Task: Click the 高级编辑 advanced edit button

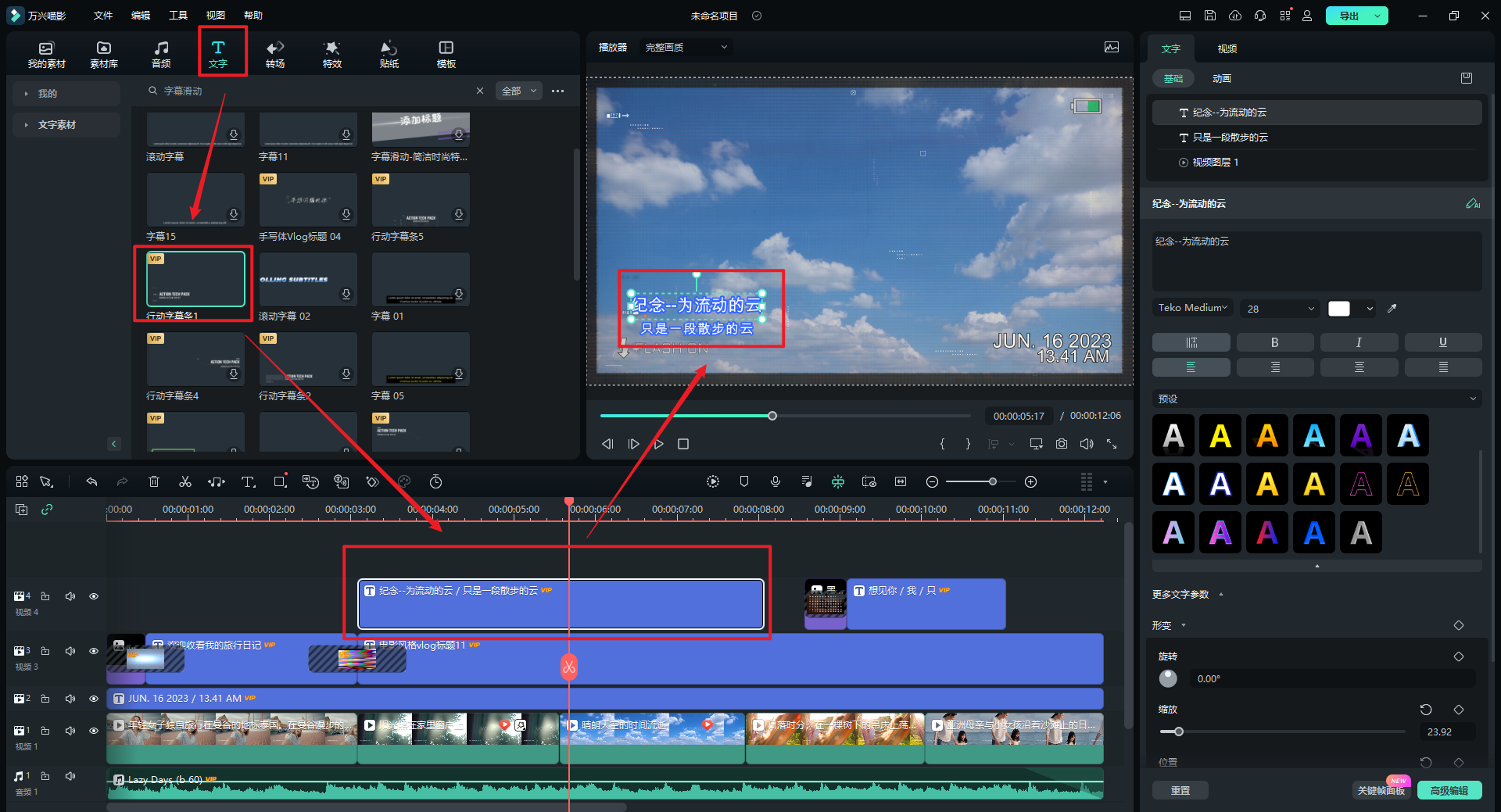Action: click(1449, 790)
